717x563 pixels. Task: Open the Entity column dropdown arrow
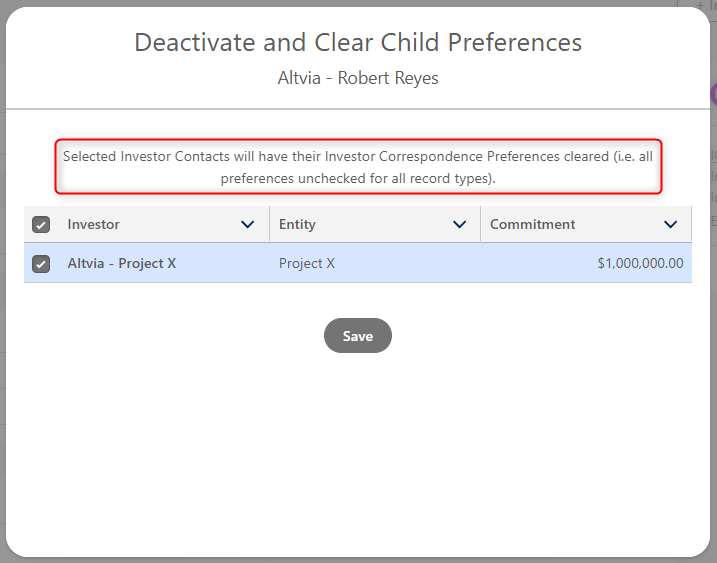click(x=459, y=225)
